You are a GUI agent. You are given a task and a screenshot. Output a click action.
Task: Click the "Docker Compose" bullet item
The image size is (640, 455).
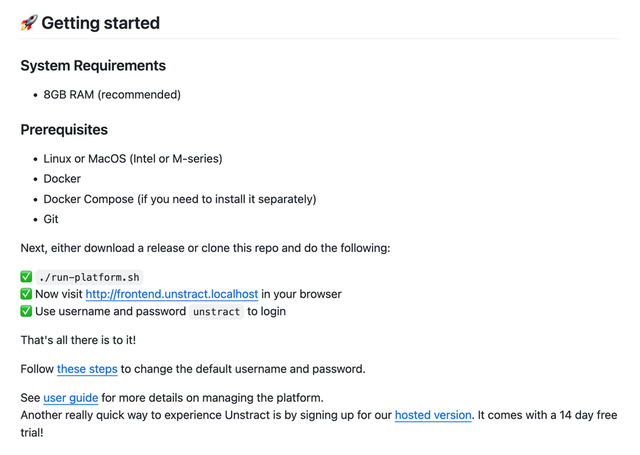(180, 199)
